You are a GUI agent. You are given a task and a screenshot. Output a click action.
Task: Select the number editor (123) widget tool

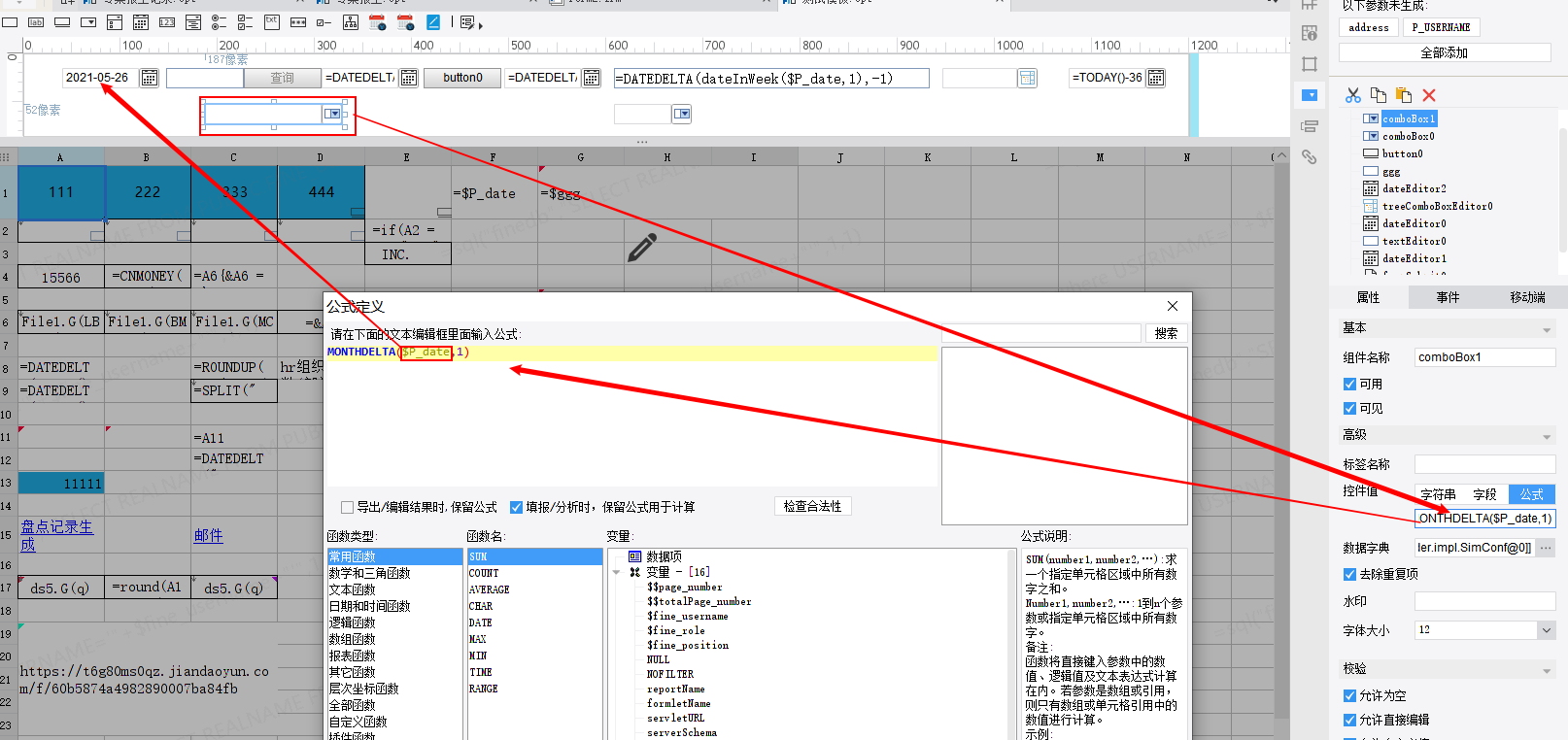click(167, 22)
